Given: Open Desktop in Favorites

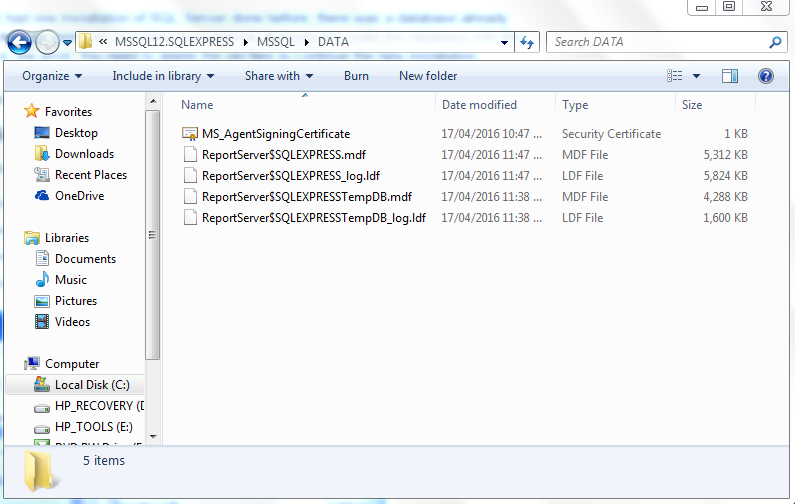Looking at the screenshot, I should tap(76, 133).
